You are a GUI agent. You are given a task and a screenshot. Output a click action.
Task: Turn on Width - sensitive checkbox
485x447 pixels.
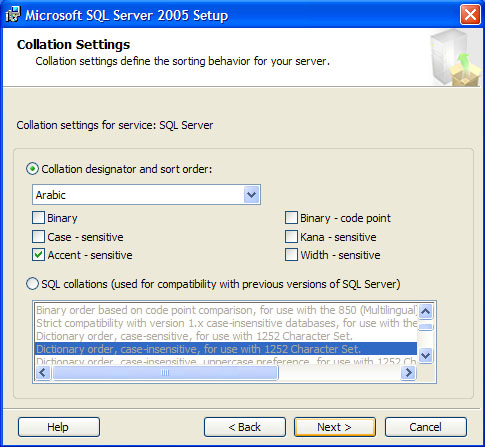click(291, 255)
